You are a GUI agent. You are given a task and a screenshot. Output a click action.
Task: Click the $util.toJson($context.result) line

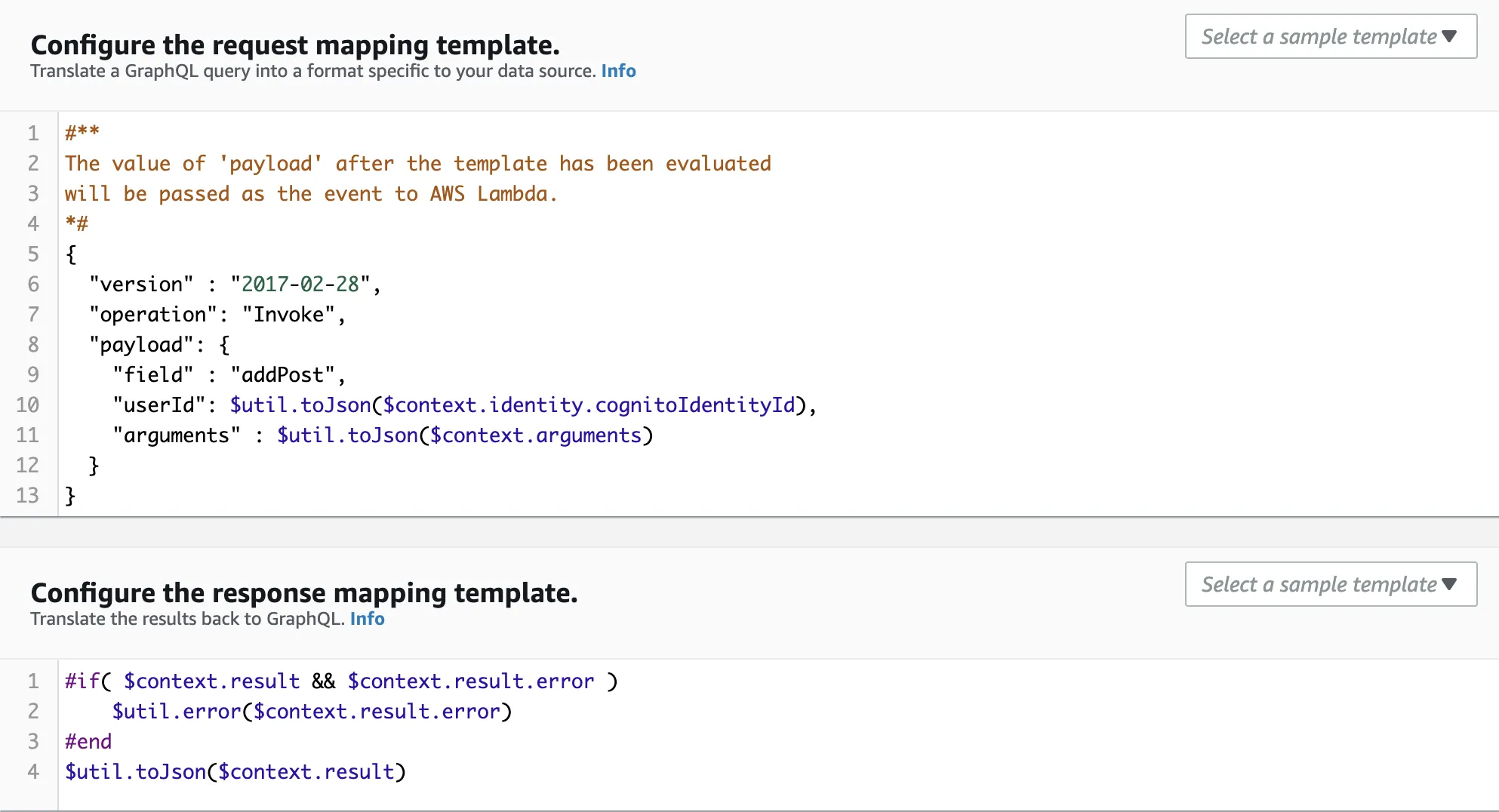click(x=235, y=772)
